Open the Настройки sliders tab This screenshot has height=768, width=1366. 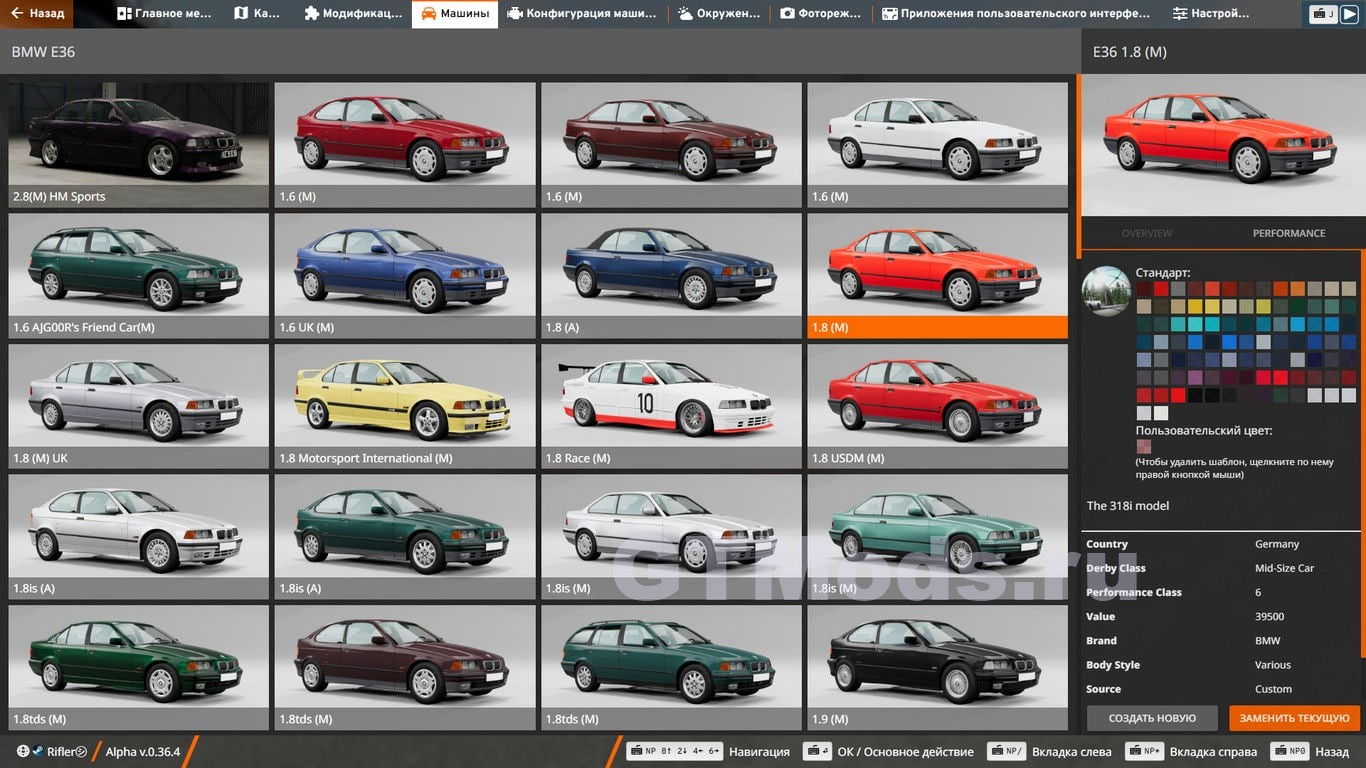pyautogui.click(x=1211, y=14)
